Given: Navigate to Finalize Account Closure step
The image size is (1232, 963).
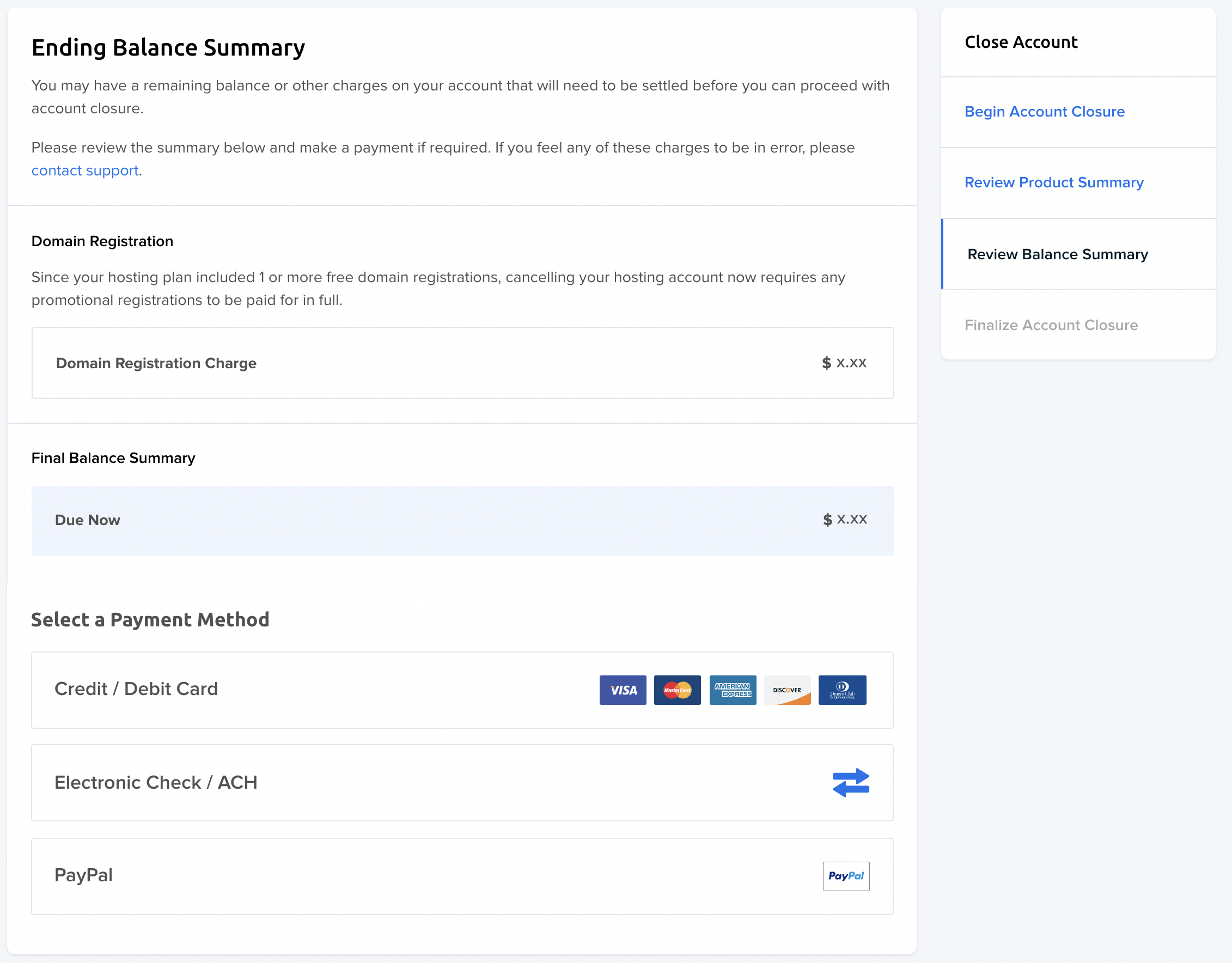Looking at the screenshot, I should 1051,324.
